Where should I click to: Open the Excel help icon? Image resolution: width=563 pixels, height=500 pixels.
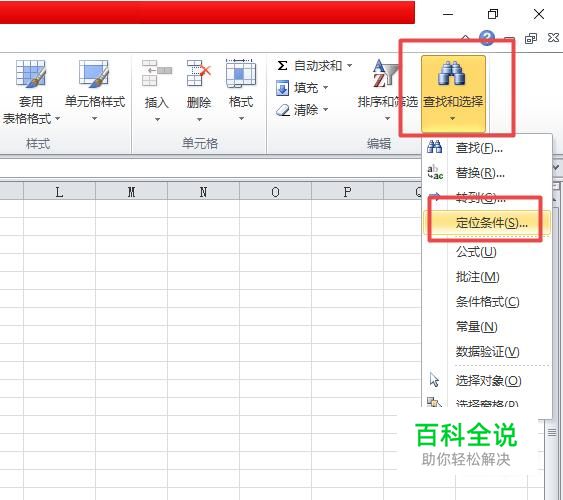[x=487, y=37]
